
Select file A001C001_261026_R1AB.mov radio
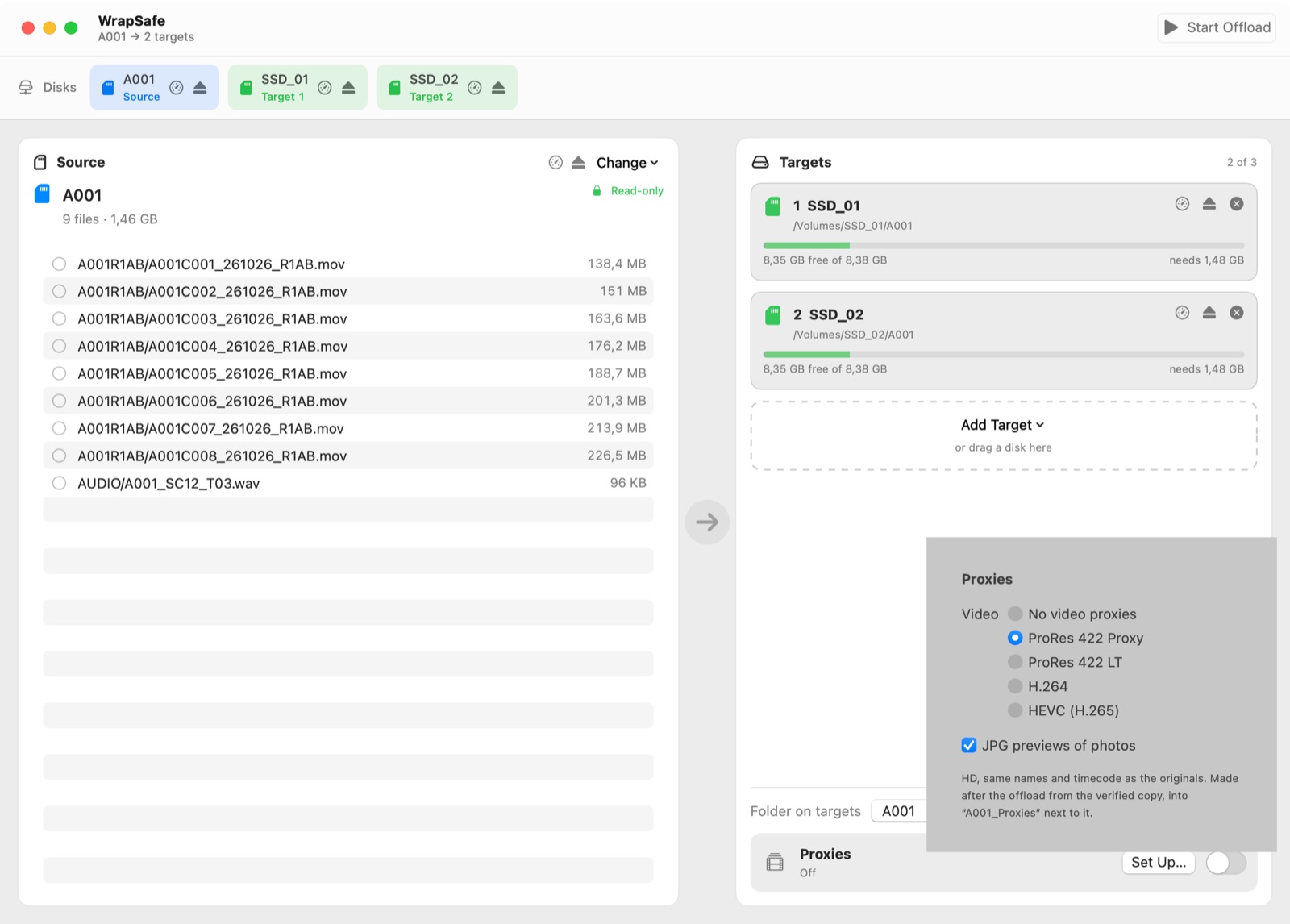pyautogui.click(x=59, y=264)
